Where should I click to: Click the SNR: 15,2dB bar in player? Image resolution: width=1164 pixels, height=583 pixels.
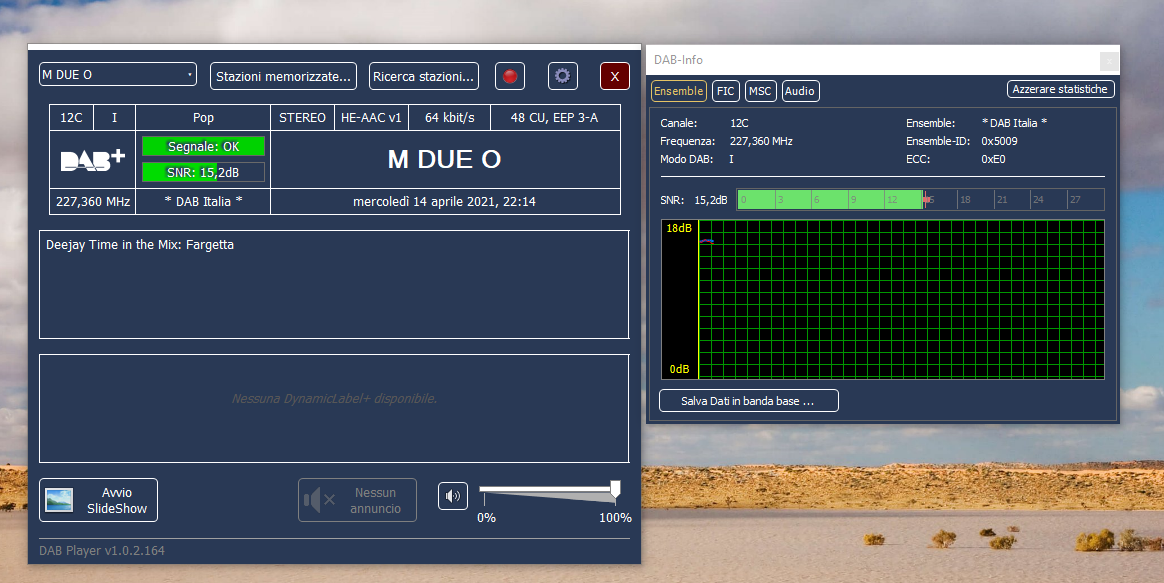coord(203,172)
